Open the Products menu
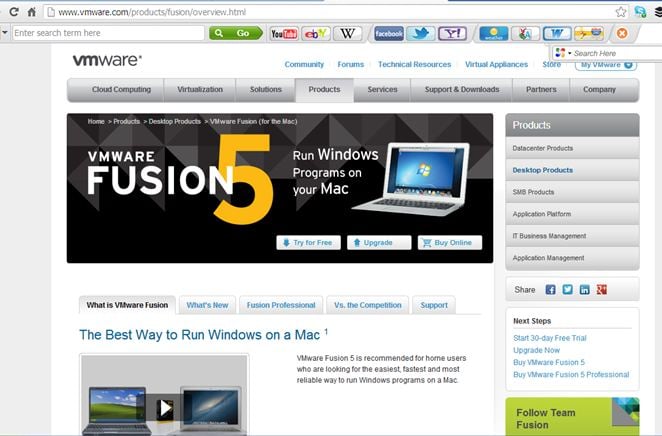The width and height of the screenshot is (662, 436). [x=324, y=89]
